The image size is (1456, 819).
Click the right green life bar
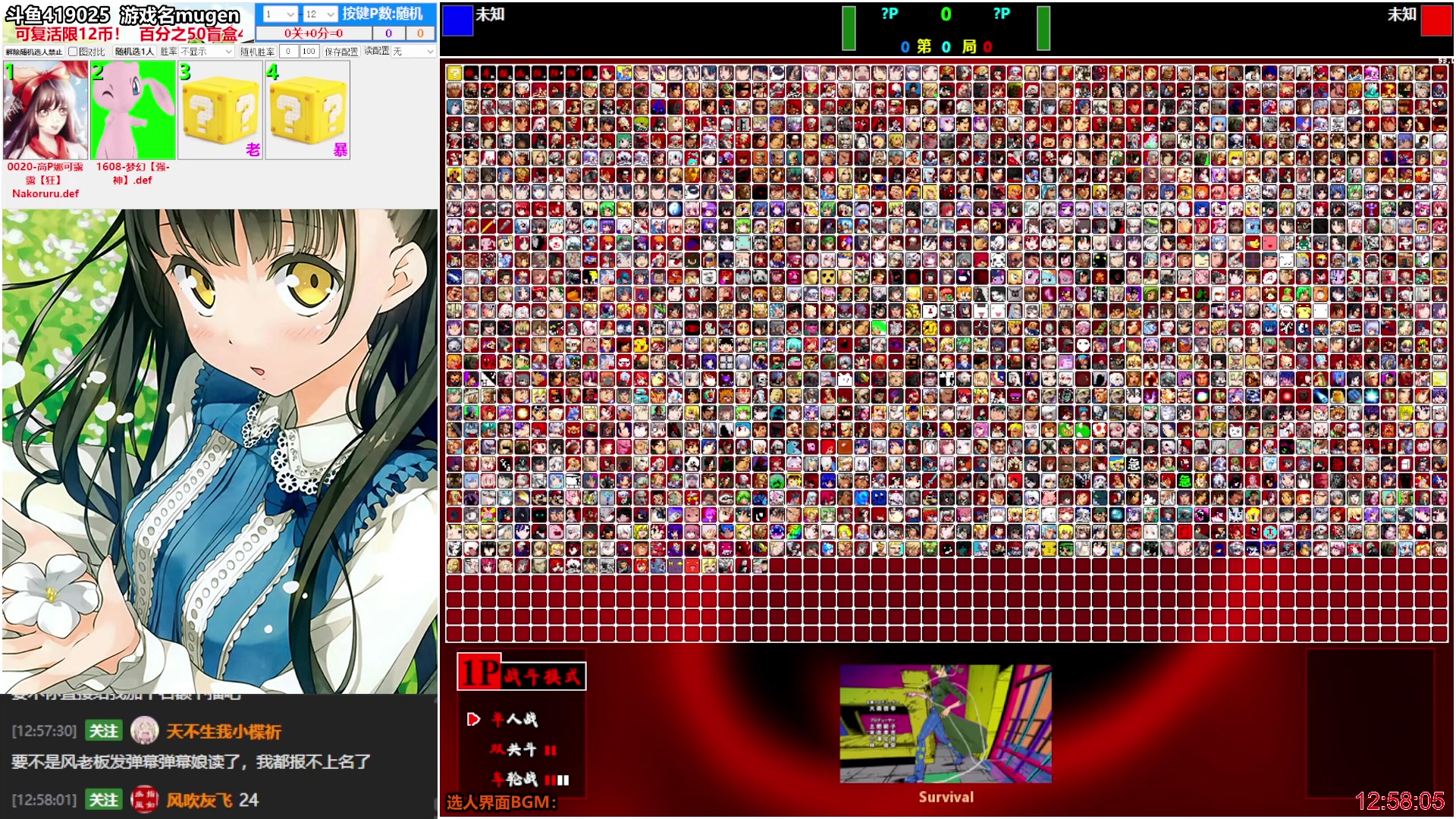click(x=1043, y=28)
